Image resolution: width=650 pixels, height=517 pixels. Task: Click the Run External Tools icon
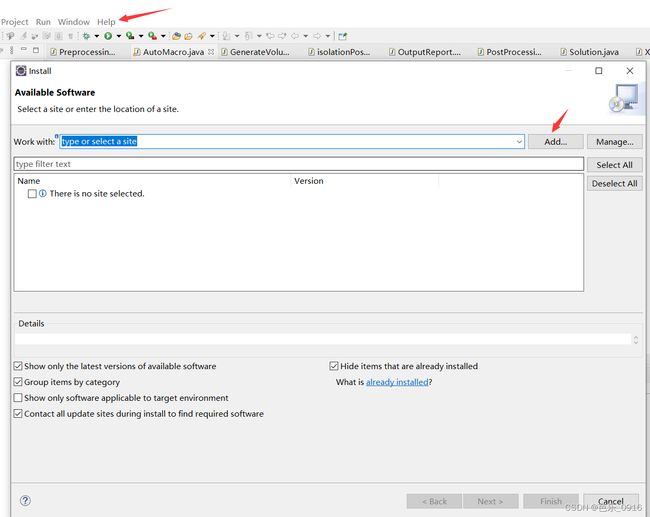152,36
